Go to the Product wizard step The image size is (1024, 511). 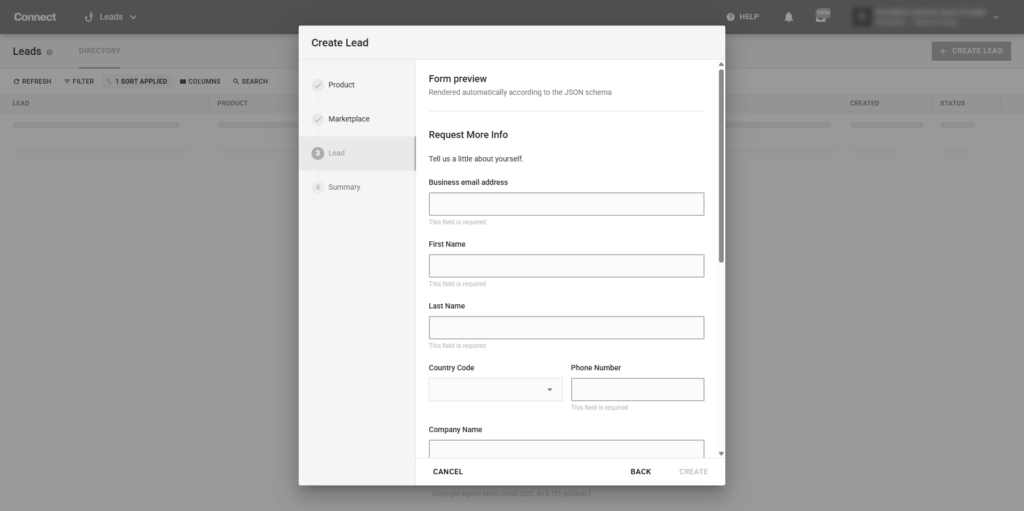point(341,85)
